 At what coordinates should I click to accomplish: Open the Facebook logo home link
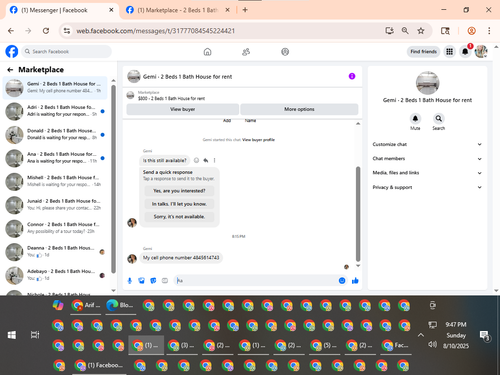pos(12,52)
